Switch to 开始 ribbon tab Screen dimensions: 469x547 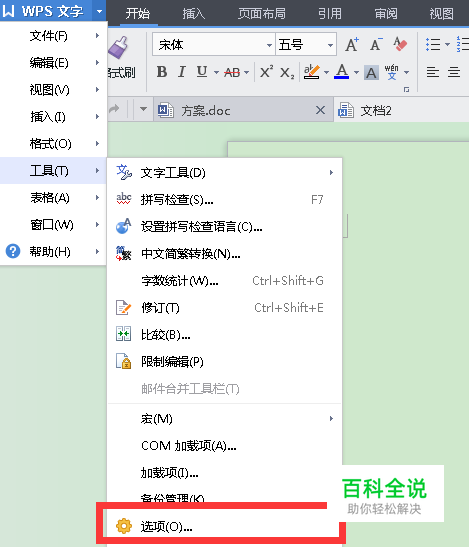pyautogui.click(x=138, y=14)
